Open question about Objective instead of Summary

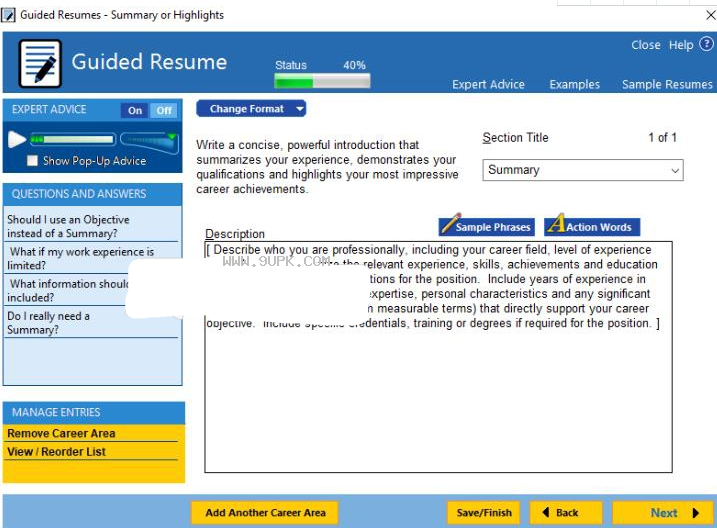(x=91, y=226)
